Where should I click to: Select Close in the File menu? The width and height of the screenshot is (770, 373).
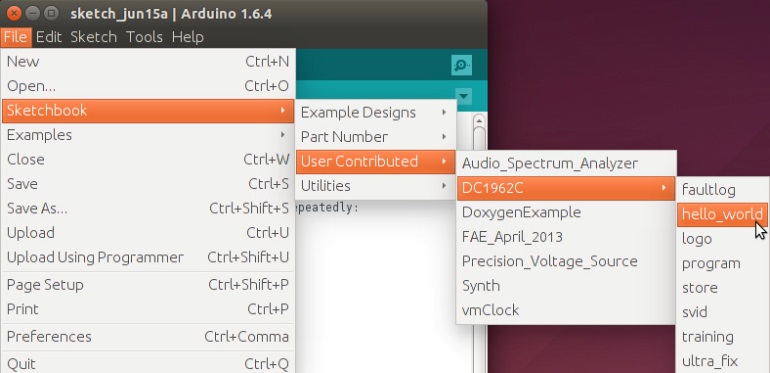(148, 160)
